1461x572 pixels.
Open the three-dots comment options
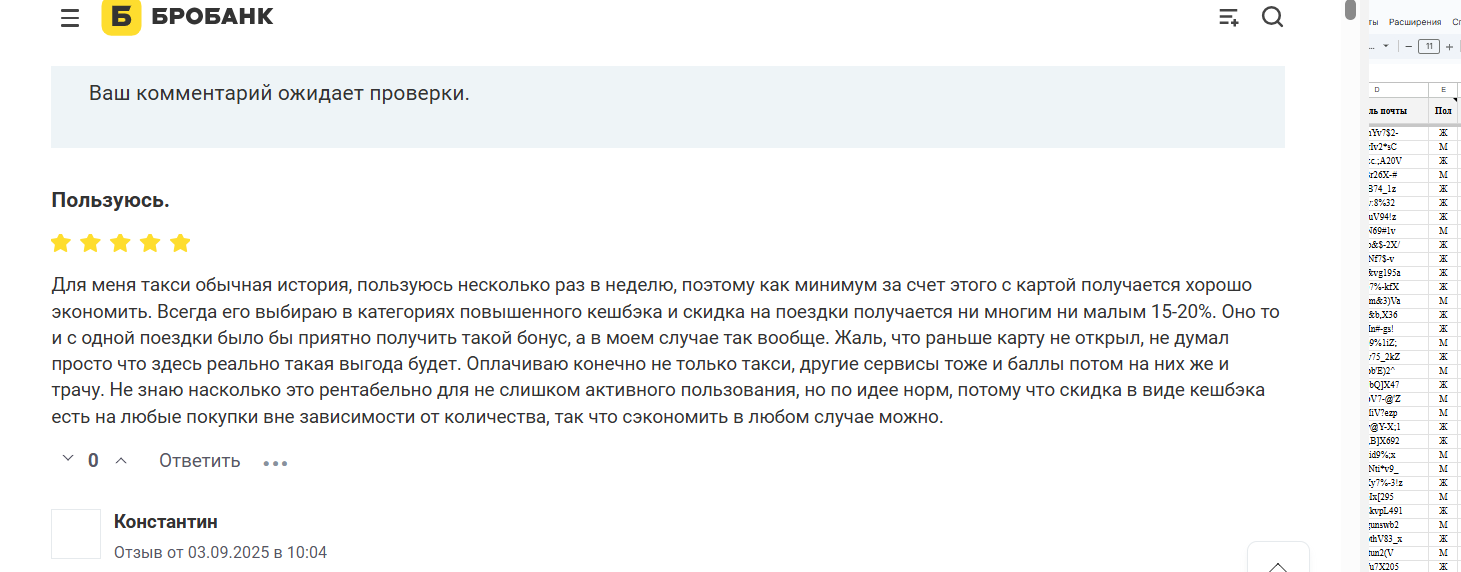coord(275,463)
